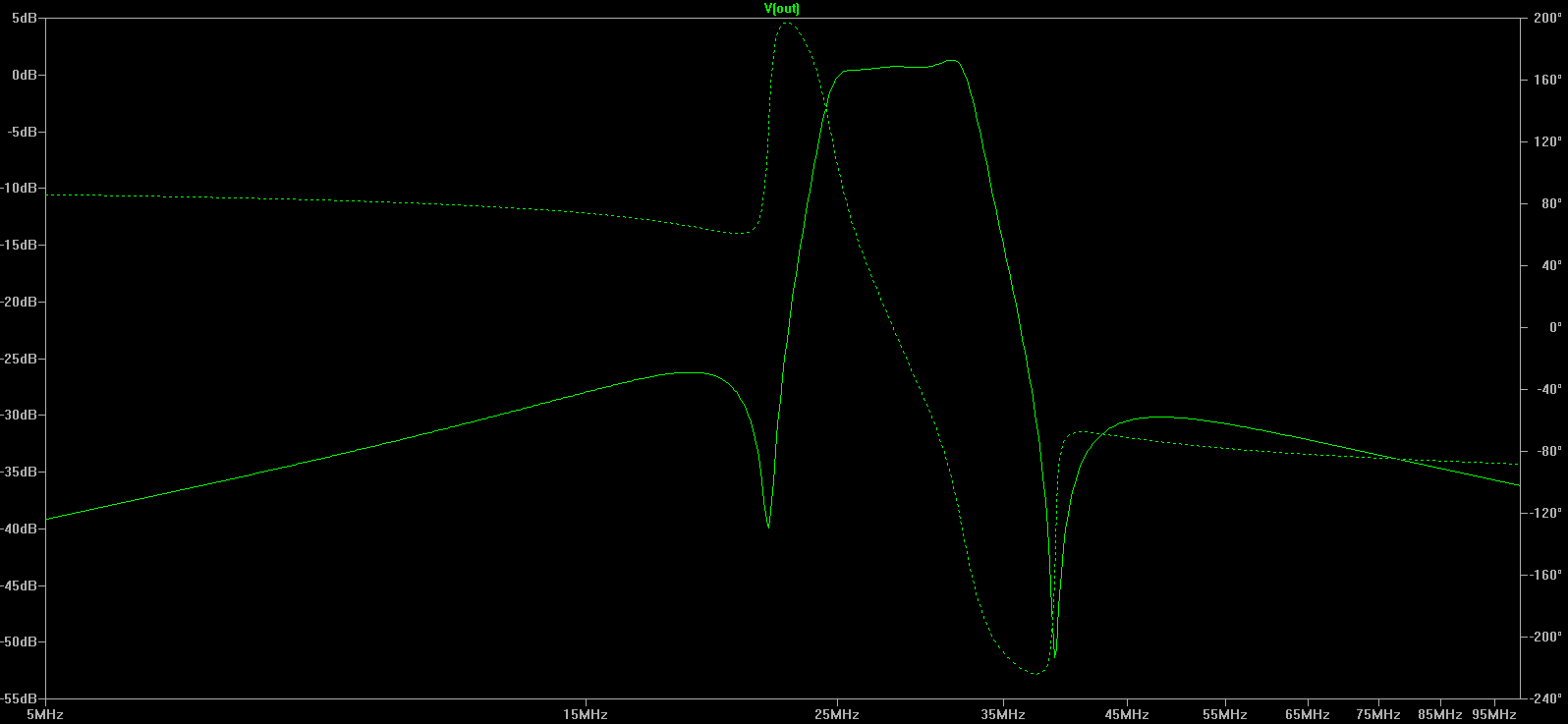Click the V(out) trace label
This screenshot has width=1568, height=724.
pos(782,9)
